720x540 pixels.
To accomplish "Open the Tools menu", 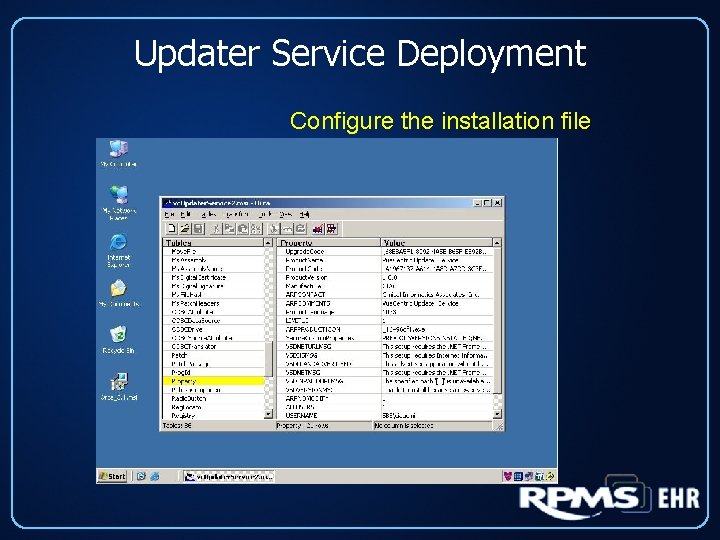I will coord(265,214).
